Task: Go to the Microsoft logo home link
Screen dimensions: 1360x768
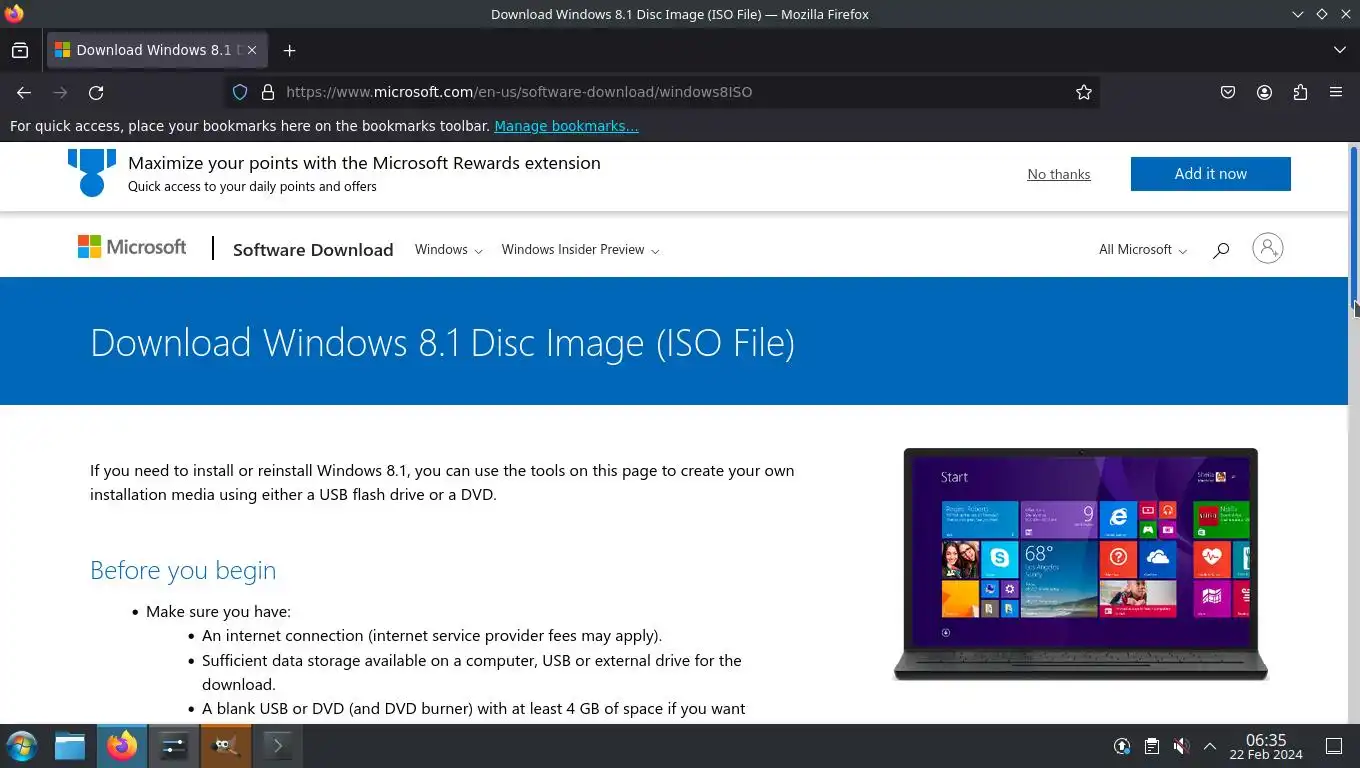Action: [132, 247]
